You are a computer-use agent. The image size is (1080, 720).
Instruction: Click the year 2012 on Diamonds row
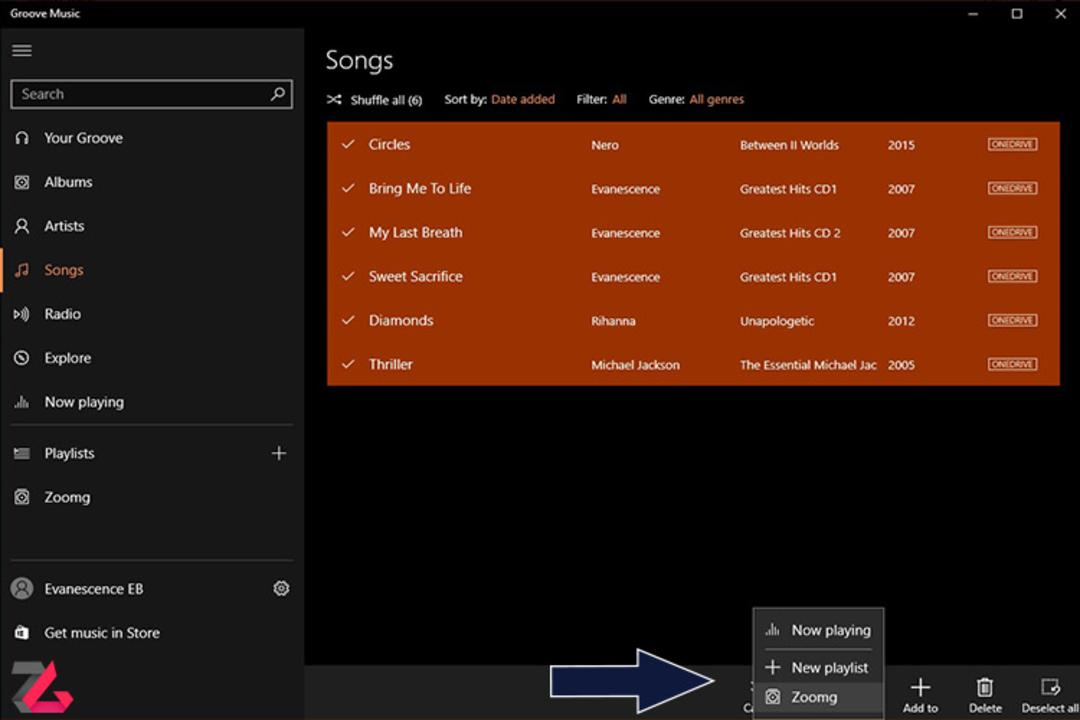tap(901, 321)
